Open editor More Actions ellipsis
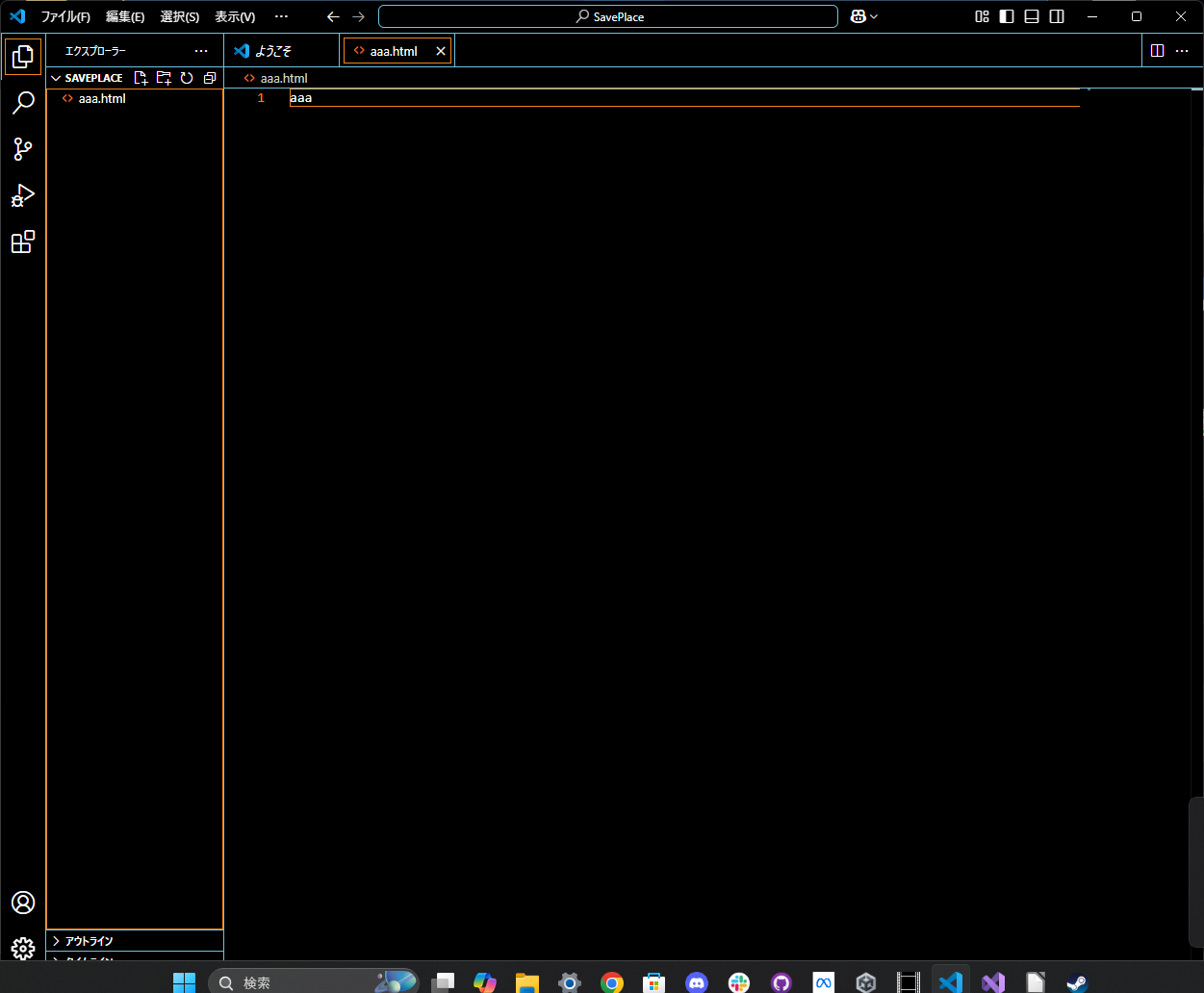 pyautogui.click(x=1183, y=51)
